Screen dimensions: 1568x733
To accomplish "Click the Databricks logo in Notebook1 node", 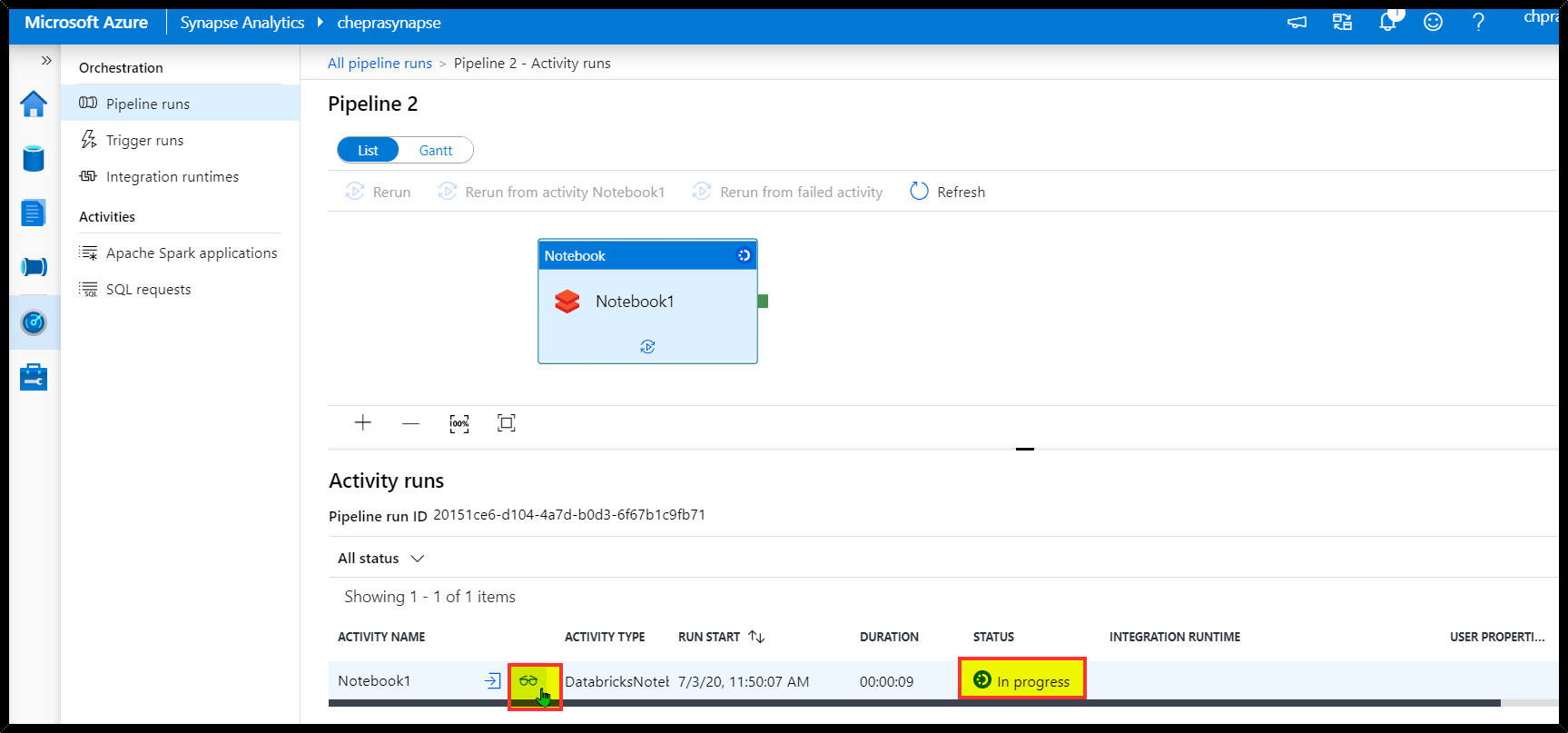I will (x=567, y=301).
